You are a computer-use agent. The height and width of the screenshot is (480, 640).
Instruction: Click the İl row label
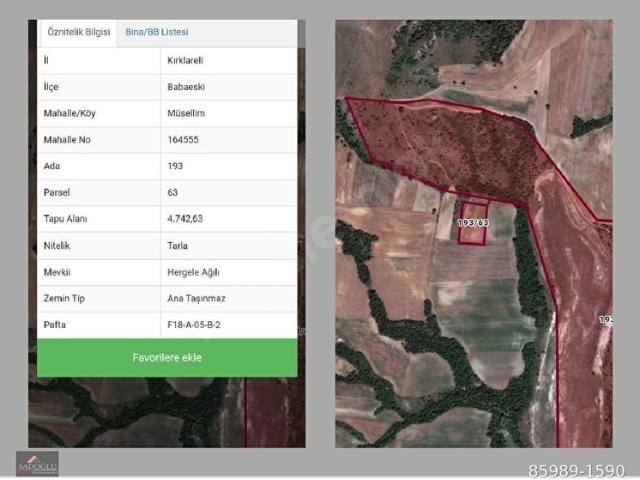point(46,60)
